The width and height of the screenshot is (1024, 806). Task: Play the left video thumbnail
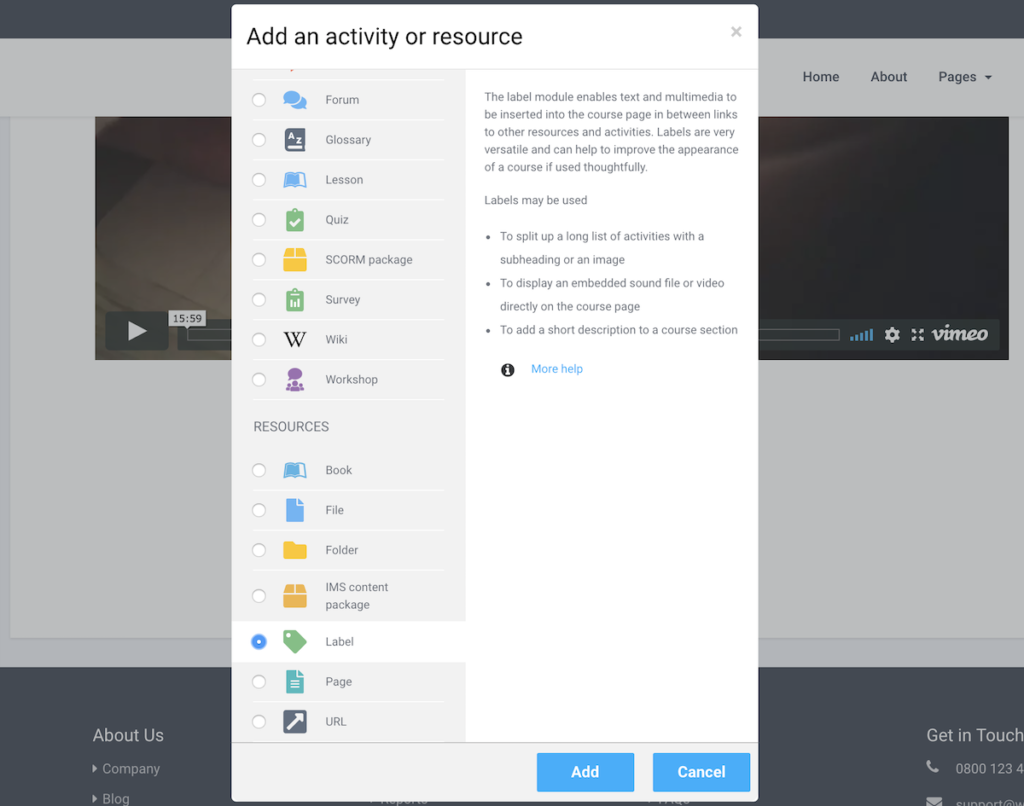coord(135,330)
